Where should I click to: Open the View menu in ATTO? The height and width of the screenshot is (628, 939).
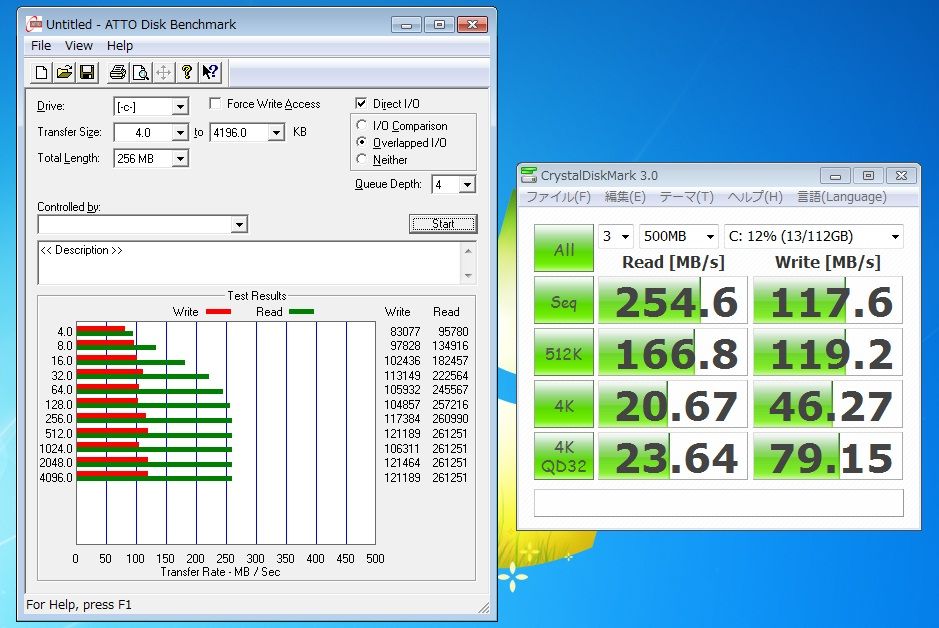point(78,45)
